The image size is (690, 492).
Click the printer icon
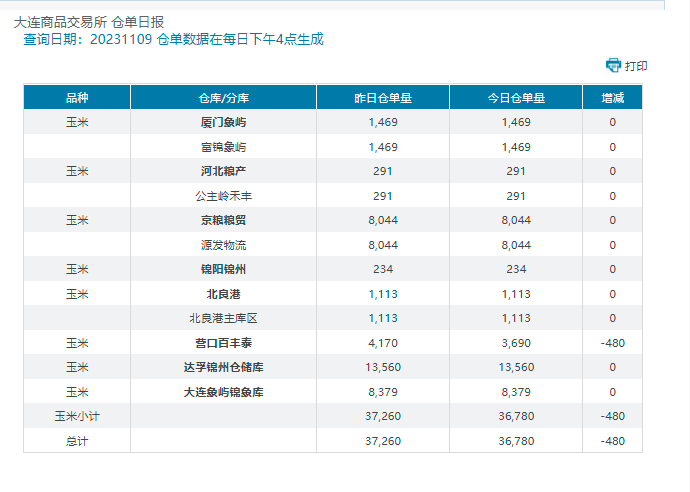pos(613,65)
